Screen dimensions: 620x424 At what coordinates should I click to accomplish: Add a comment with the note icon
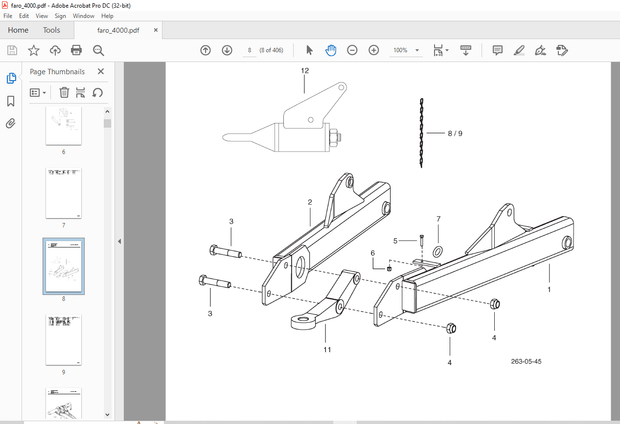[x=497, y=50]
